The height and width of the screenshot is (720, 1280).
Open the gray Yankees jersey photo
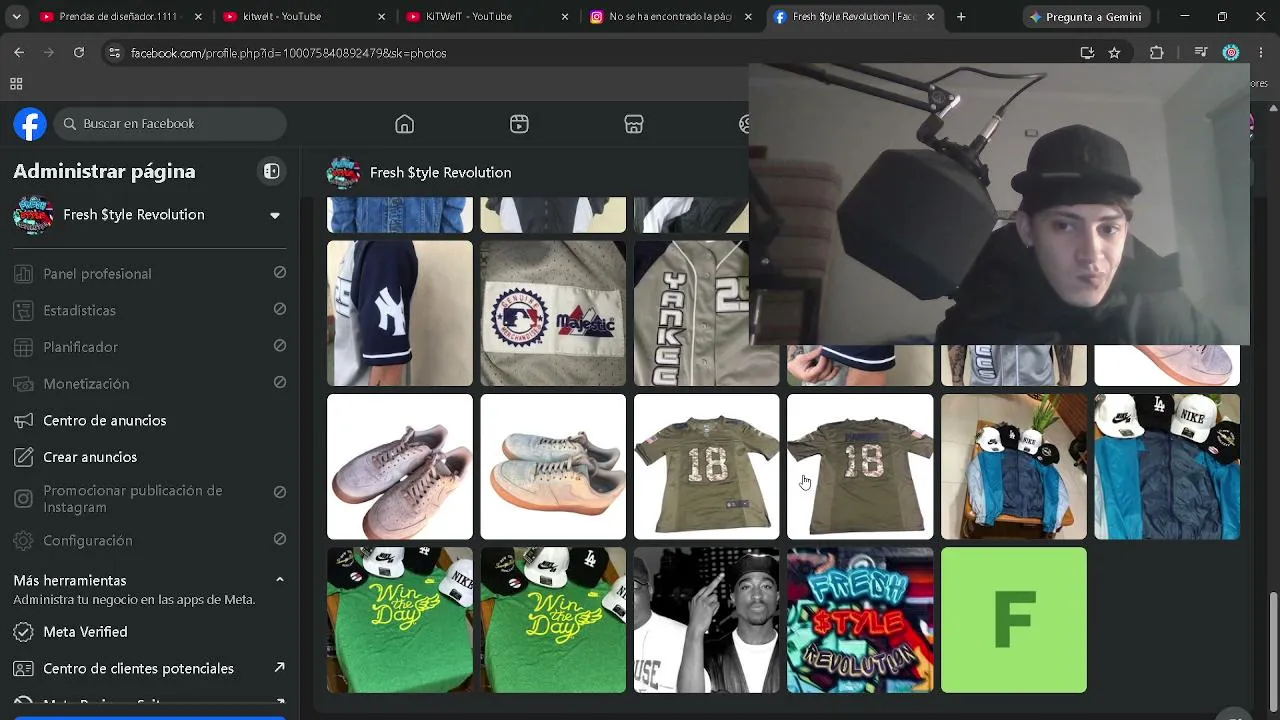(x=706, y=313)
